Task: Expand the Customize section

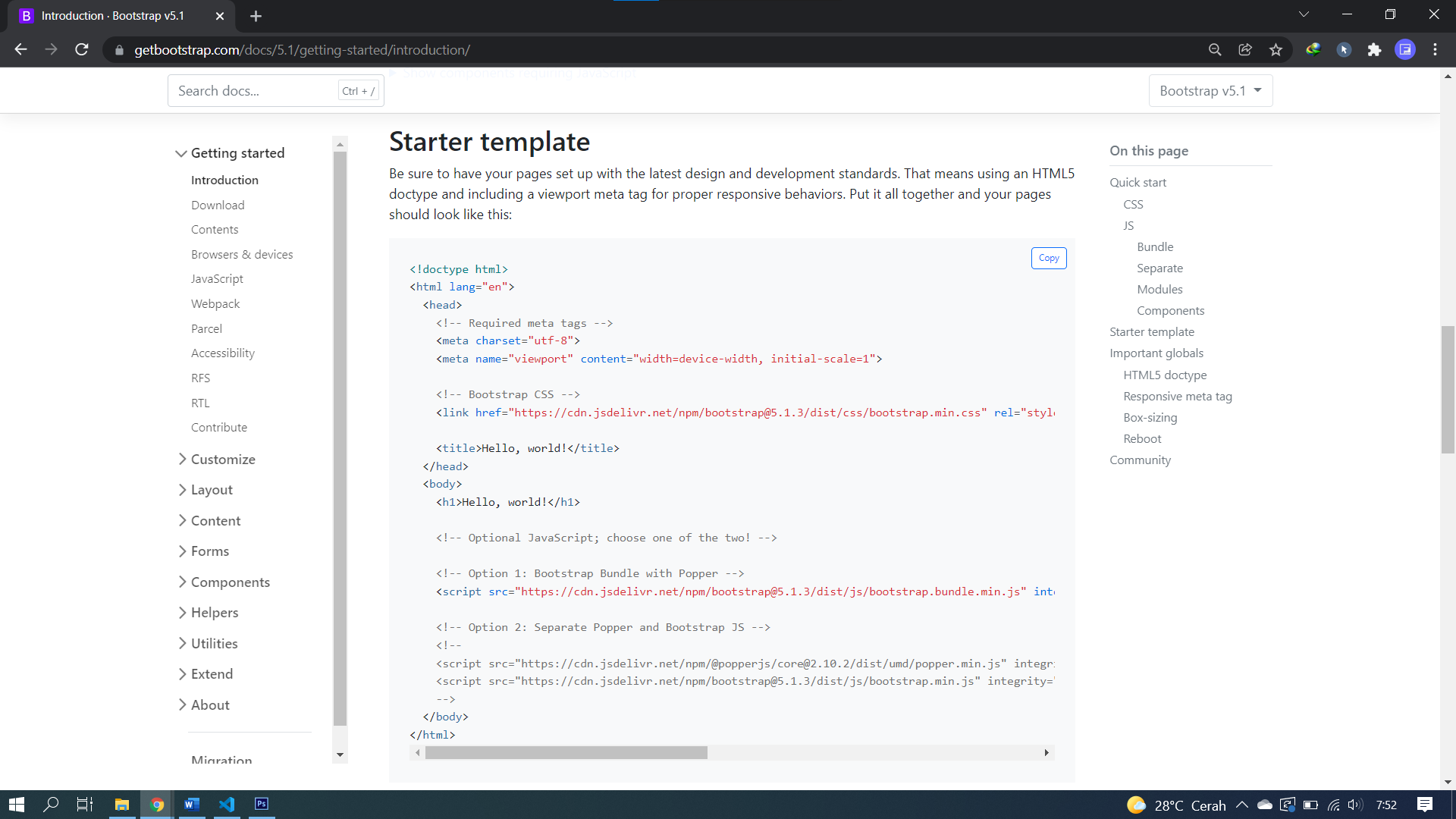Action: pyautogui.click(x=216, y=460)
